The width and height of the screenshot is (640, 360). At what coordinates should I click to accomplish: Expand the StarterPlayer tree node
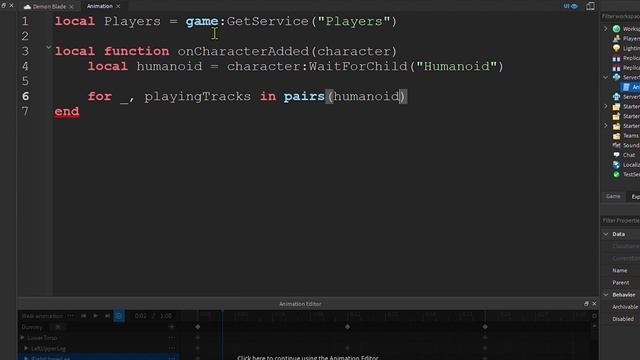pos(606,126)
